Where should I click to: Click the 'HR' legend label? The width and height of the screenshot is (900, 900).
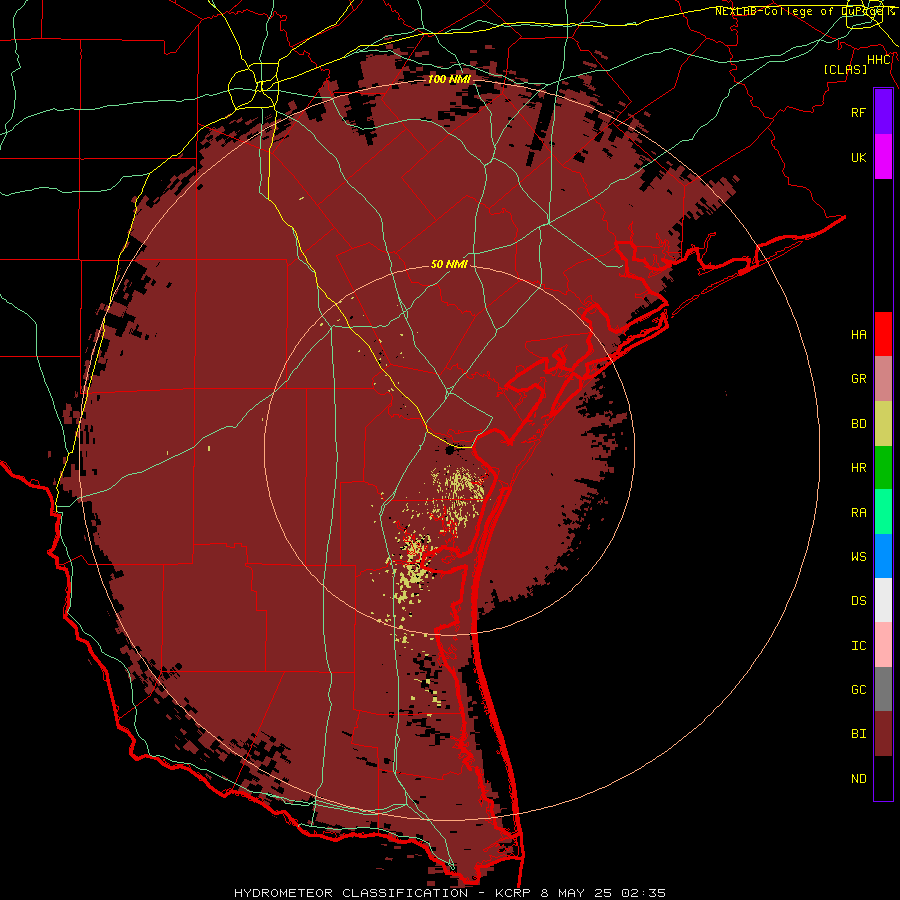coord(858,468)
